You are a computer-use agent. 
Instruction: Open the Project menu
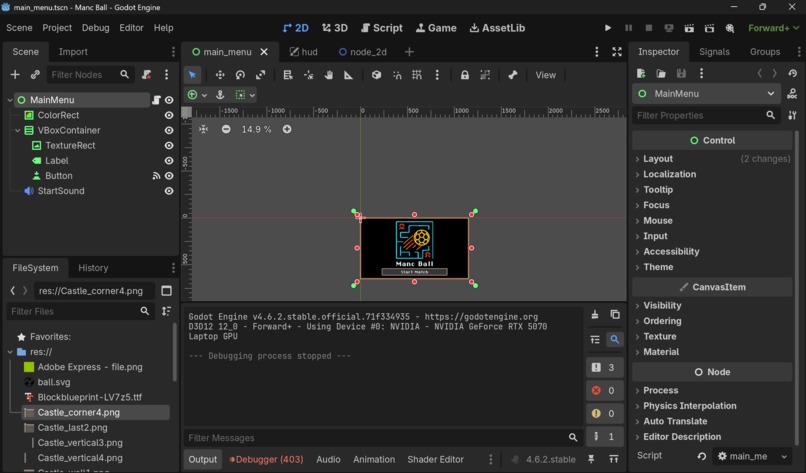click(x=57, y=28)
